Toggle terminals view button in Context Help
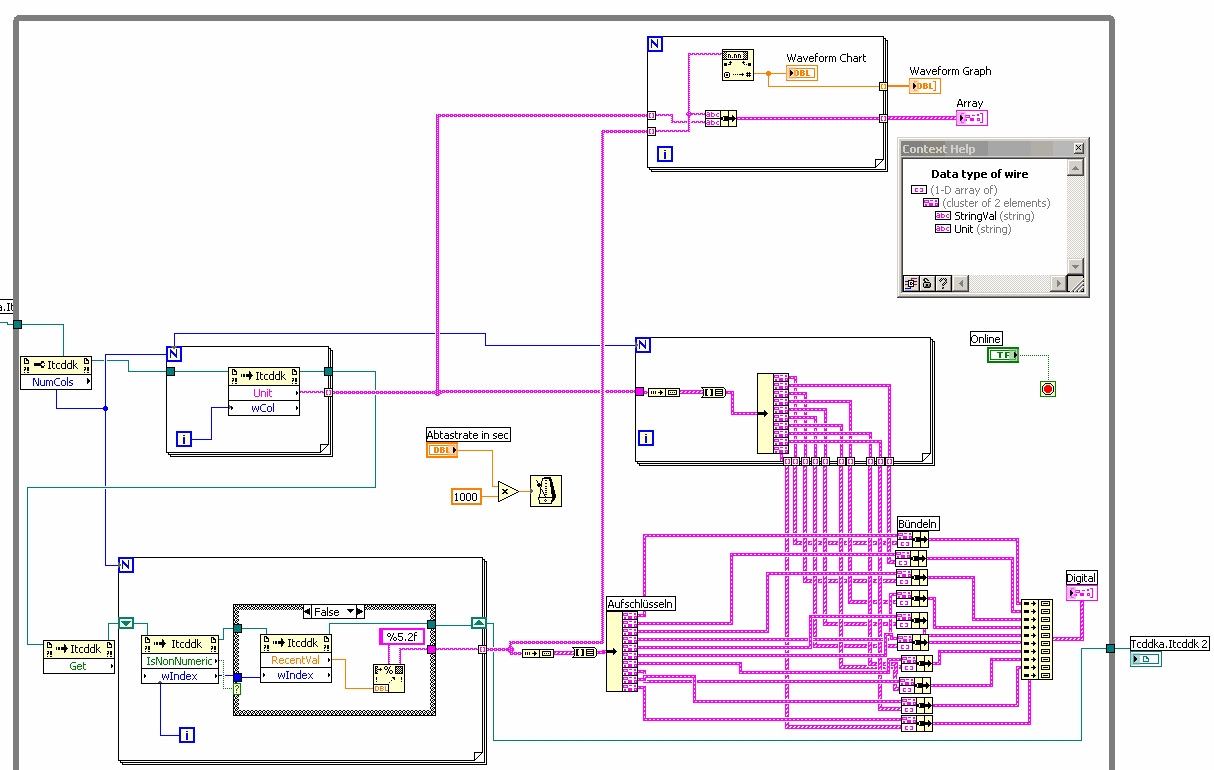The width and height of the screenshot is (1214, 770). (x=910, y=283)
